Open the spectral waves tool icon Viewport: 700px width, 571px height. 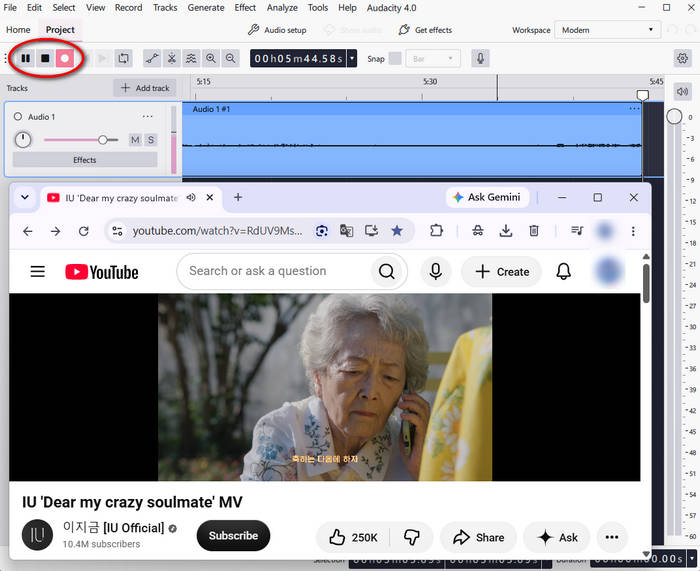191,58
